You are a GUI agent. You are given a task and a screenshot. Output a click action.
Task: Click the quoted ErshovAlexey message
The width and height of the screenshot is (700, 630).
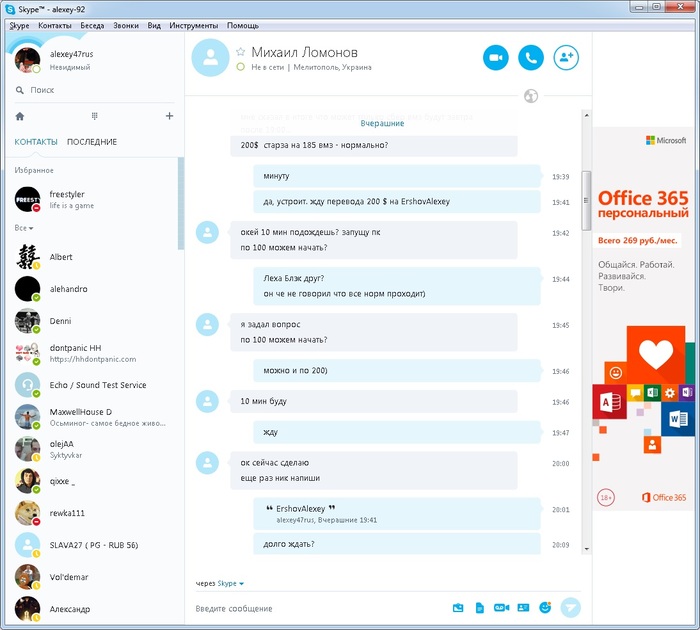coord(396,513)
